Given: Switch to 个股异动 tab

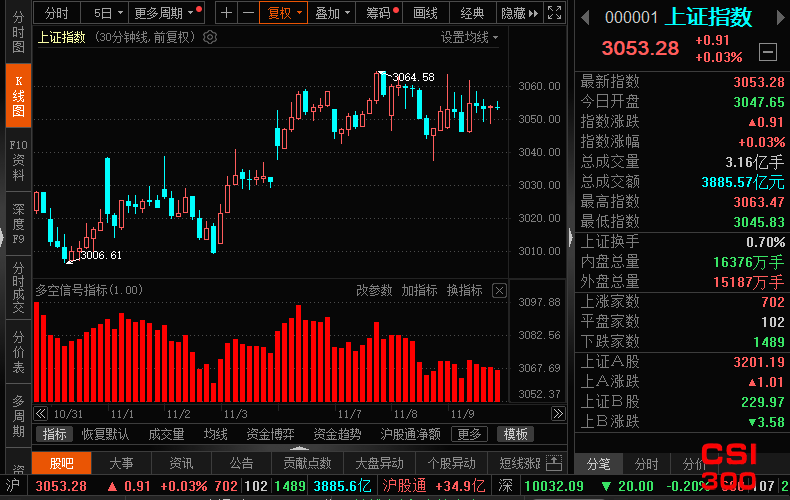Looking at the screenshot, I should [x=451, y=463].
